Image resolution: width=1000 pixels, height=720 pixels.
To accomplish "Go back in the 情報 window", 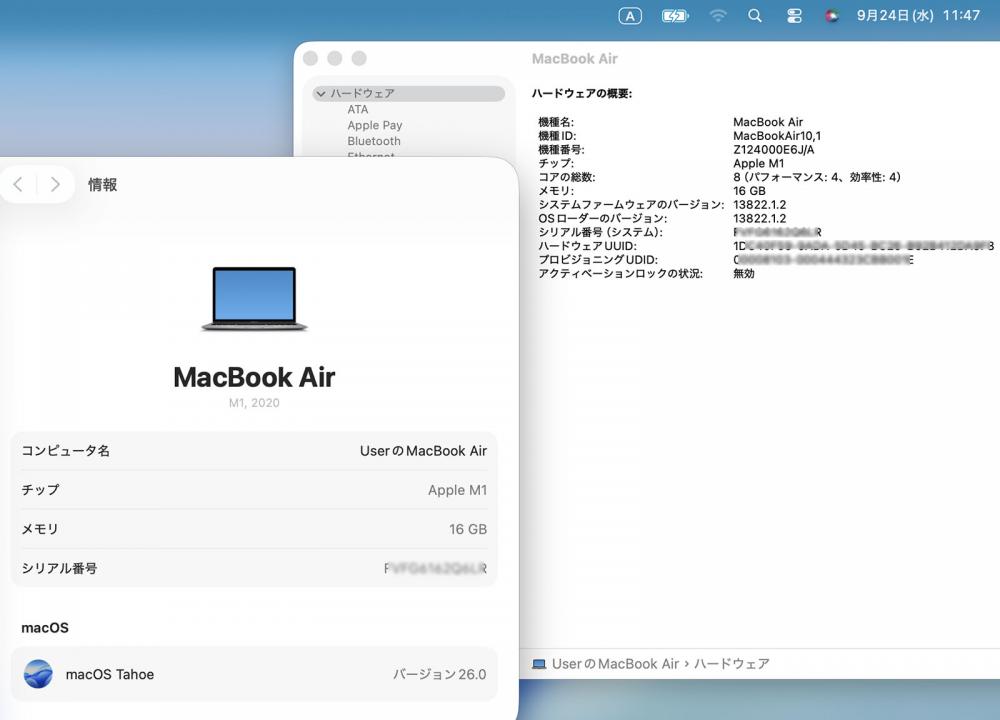I will tap(18, 185).
